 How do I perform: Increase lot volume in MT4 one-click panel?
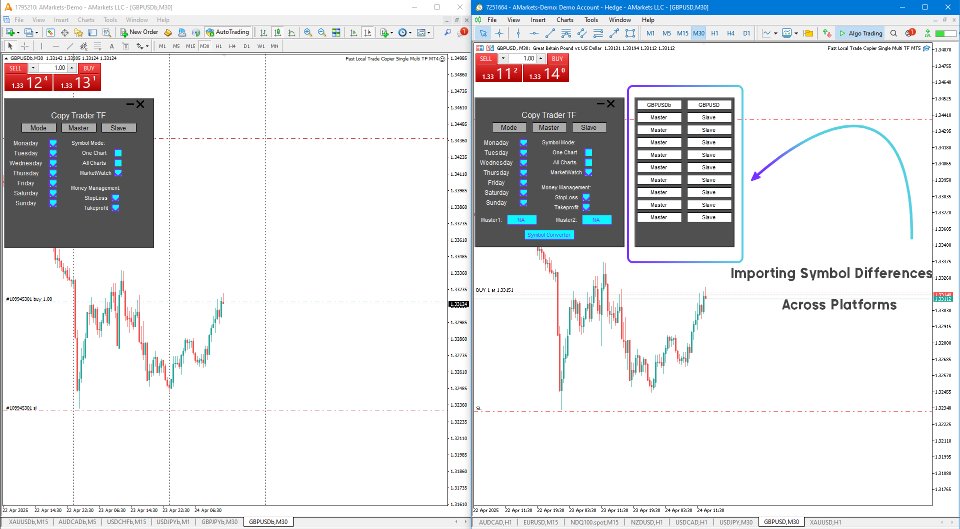pyautogui.click(x=71, y=68)
